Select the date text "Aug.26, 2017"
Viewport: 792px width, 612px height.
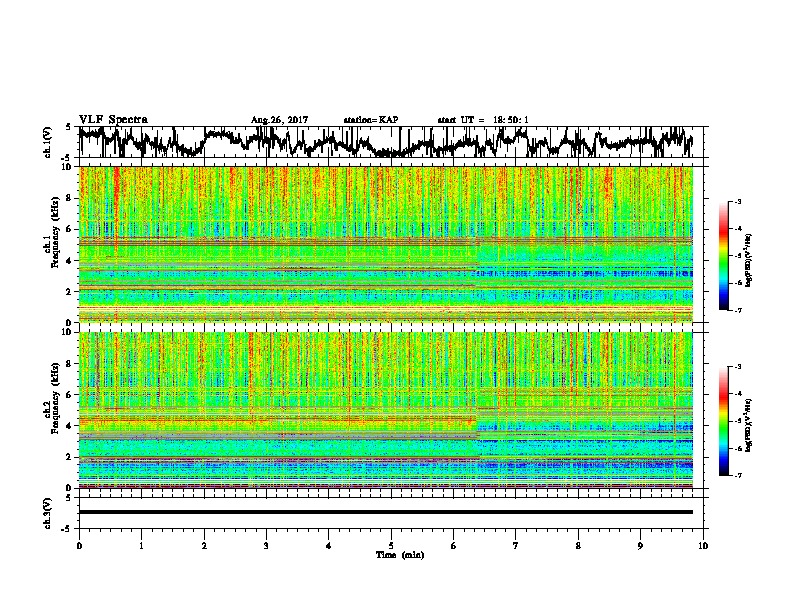(279, 120)
